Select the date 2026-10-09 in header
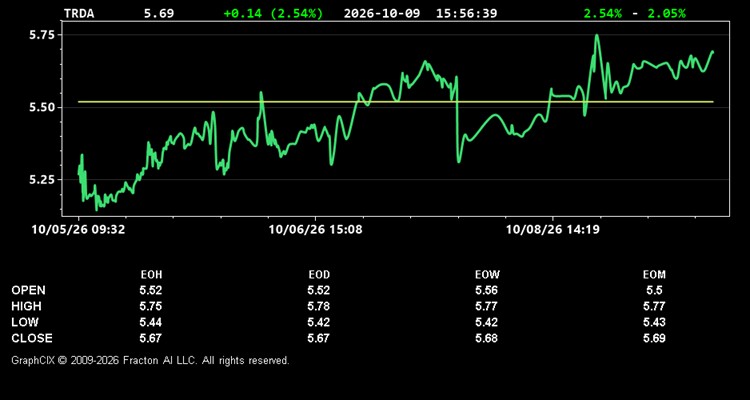The image size is (750, 400). pyautogui.click(x=382, y=13)
